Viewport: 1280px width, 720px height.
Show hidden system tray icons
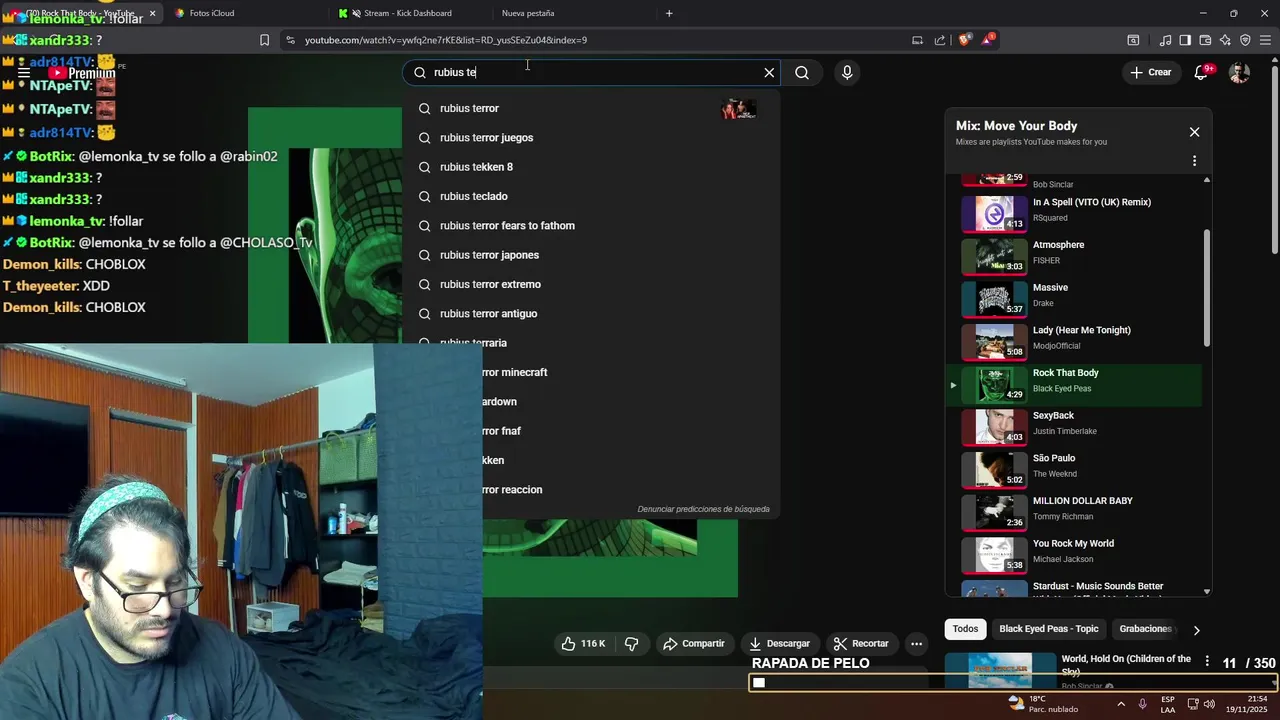(x=1121, y=704)
